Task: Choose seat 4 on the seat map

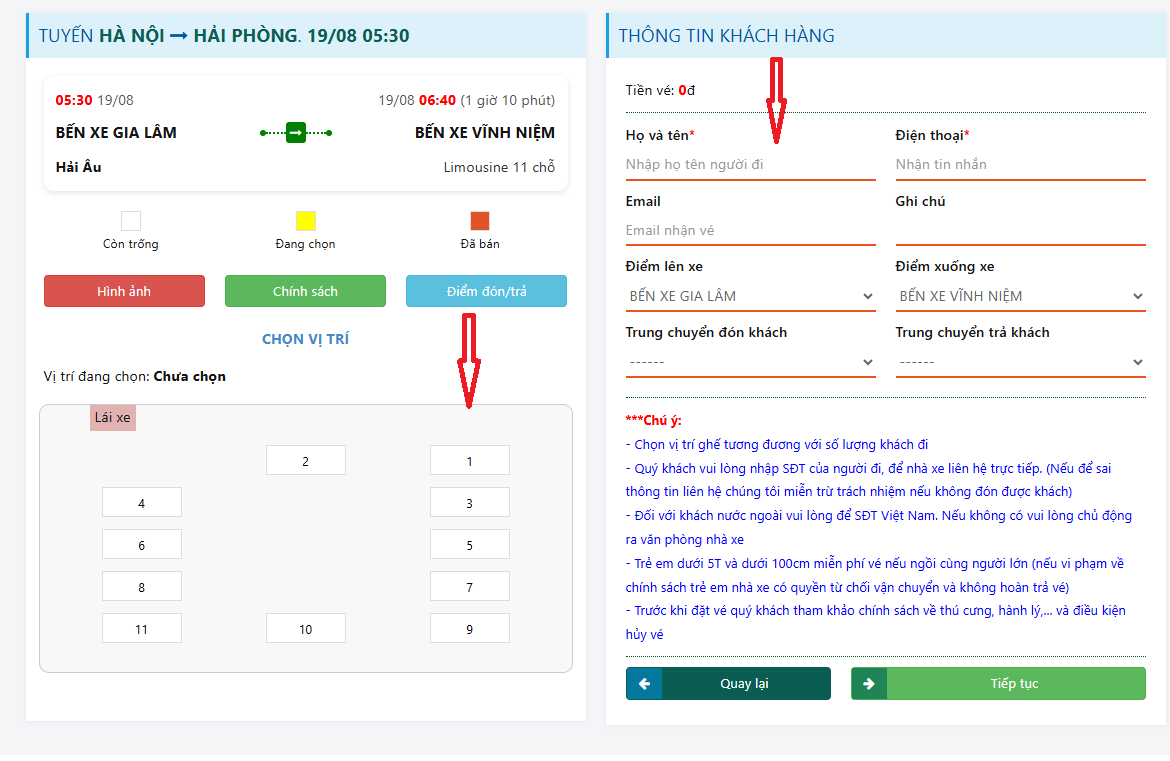Action: (x=142, y=502)
